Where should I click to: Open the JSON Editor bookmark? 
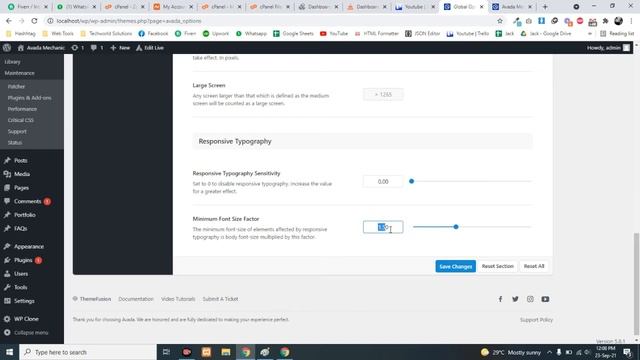coord(422,33)
